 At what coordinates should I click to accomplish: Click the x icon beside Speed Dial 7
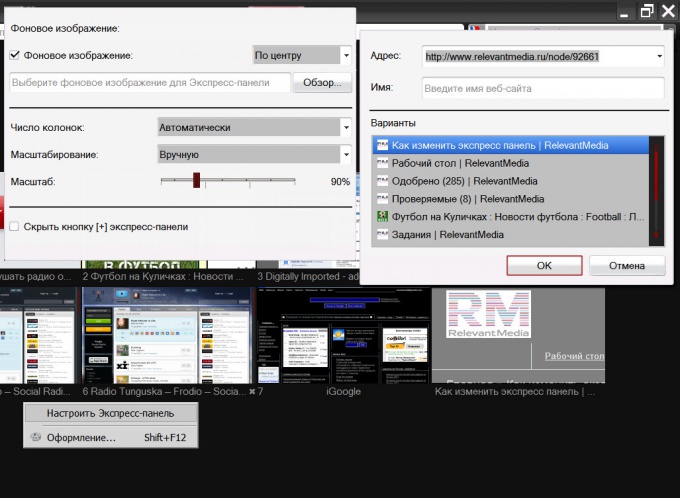(252, 391)
